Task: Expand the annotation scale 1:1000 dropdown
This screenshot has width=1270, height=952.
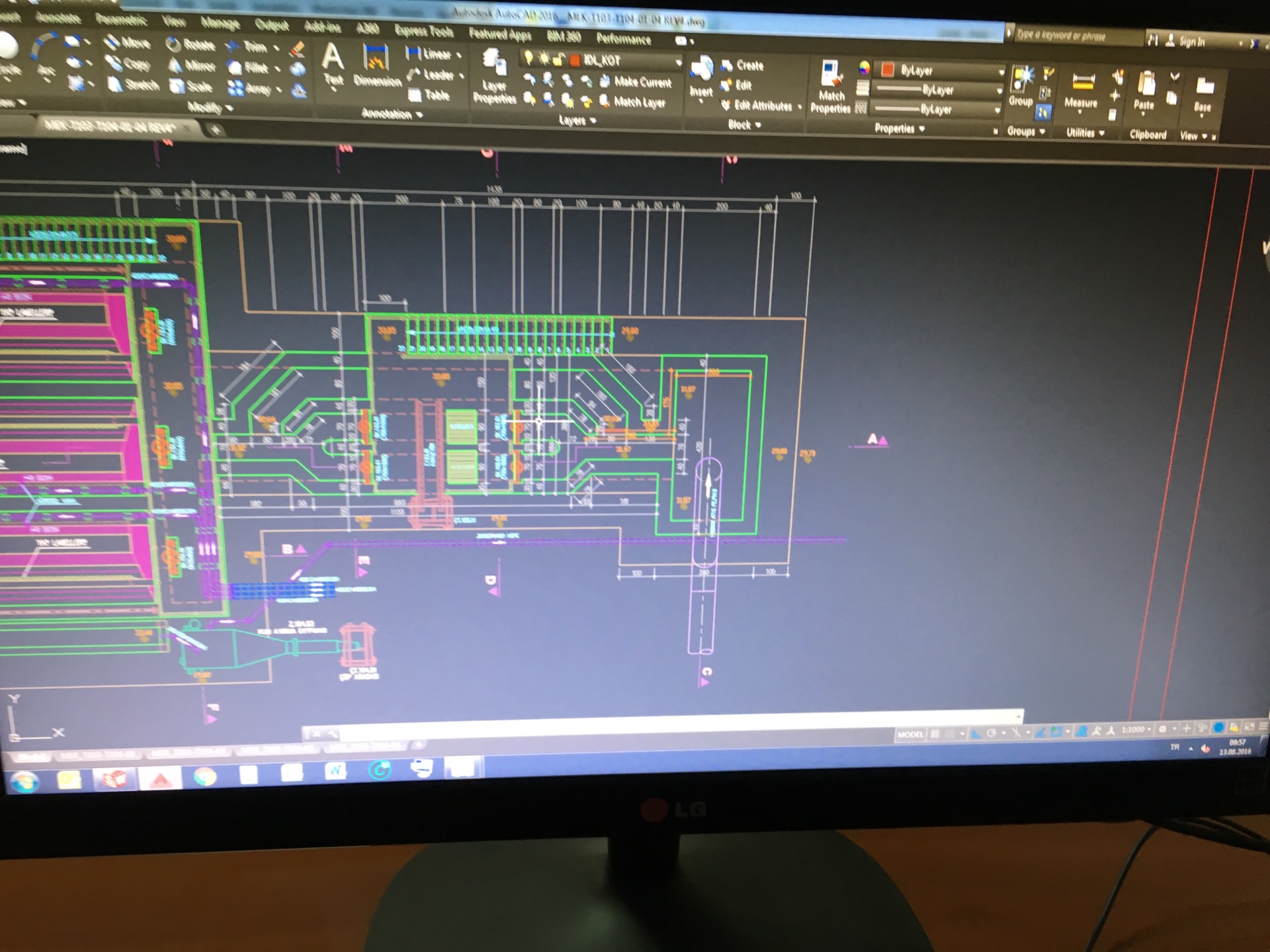Action: pyautogui.click(x=1136, y=730)
